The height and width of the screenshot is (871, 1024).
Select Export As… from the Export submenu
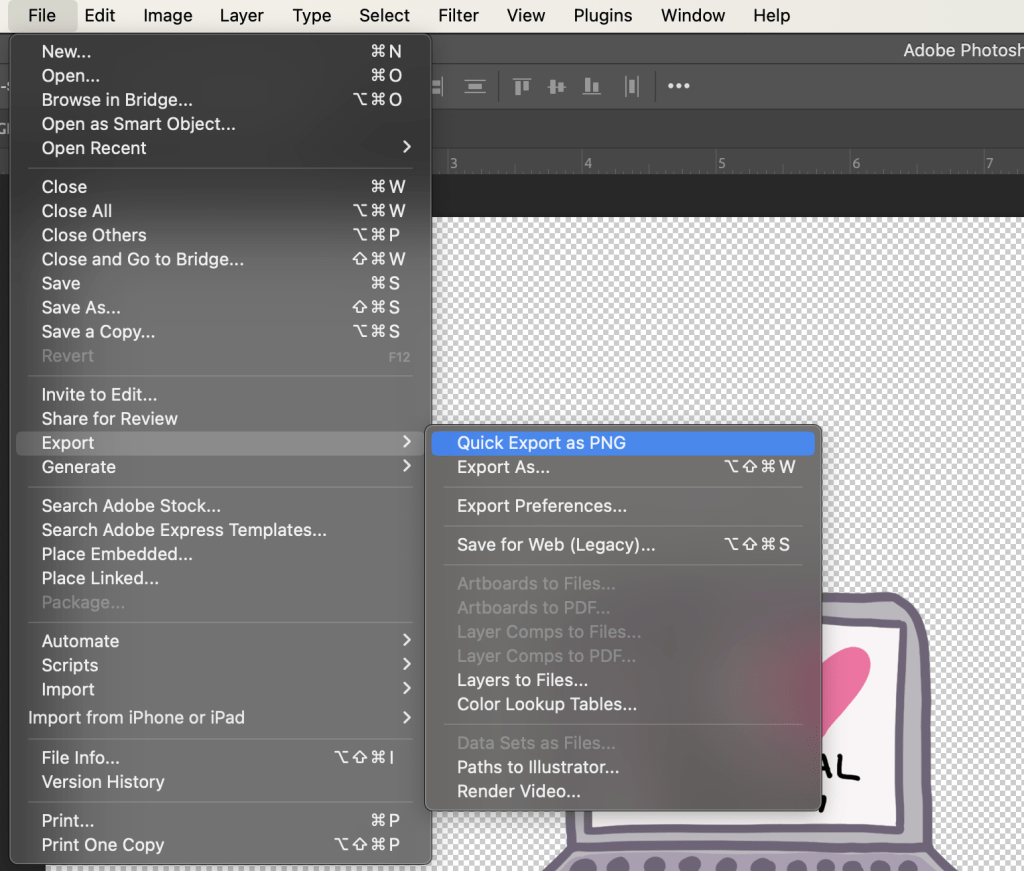coord(503,467)
